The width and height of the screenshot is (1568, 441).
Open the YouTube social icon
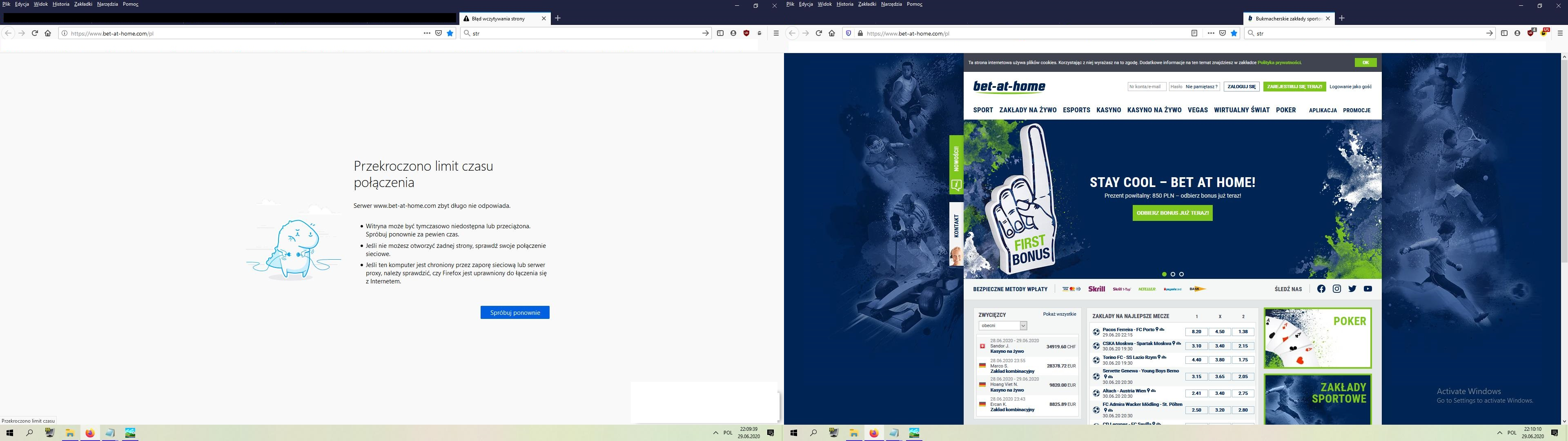click(x=1368, y=289)
